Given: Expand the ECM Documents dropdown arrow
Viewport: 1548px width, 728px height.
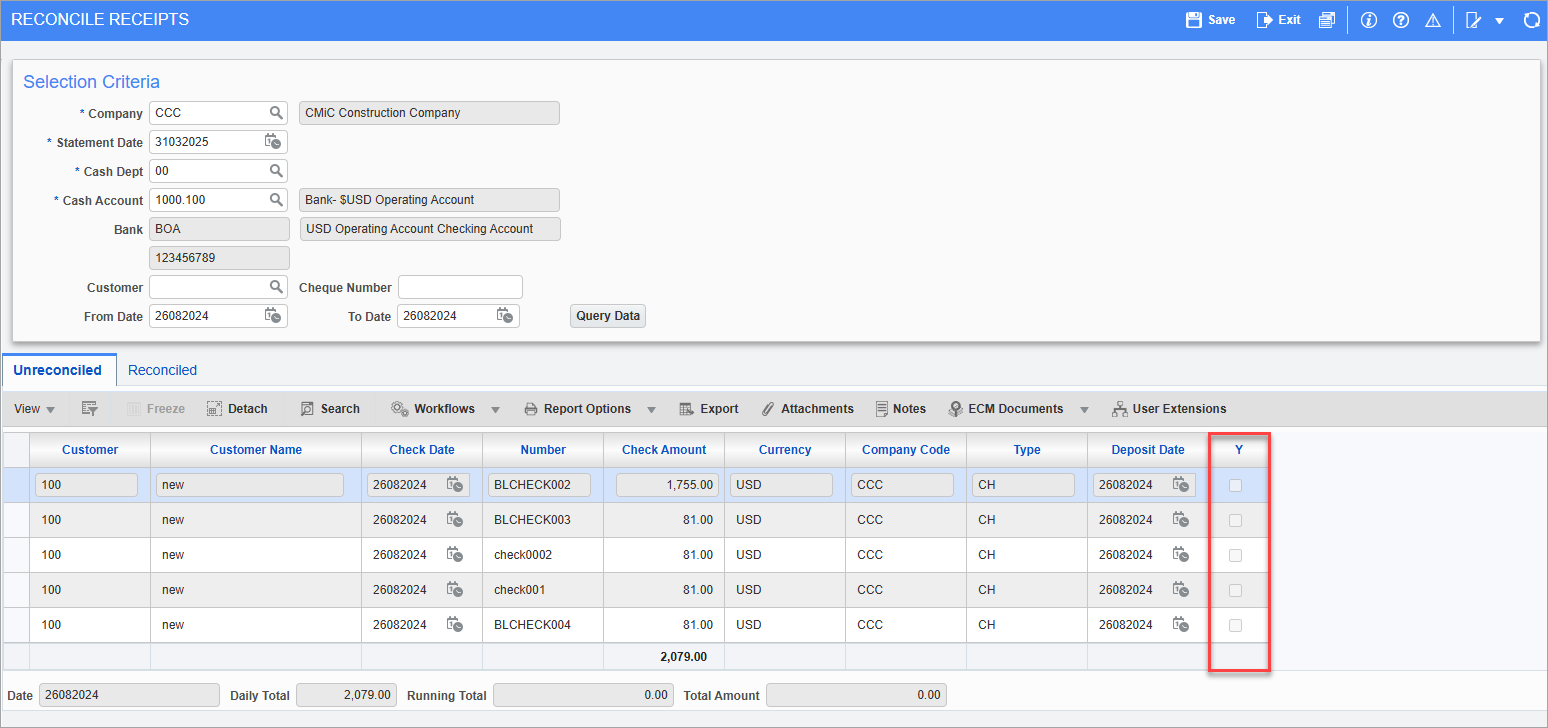Looking at the screenshot, I should [x=1084, y=409].
